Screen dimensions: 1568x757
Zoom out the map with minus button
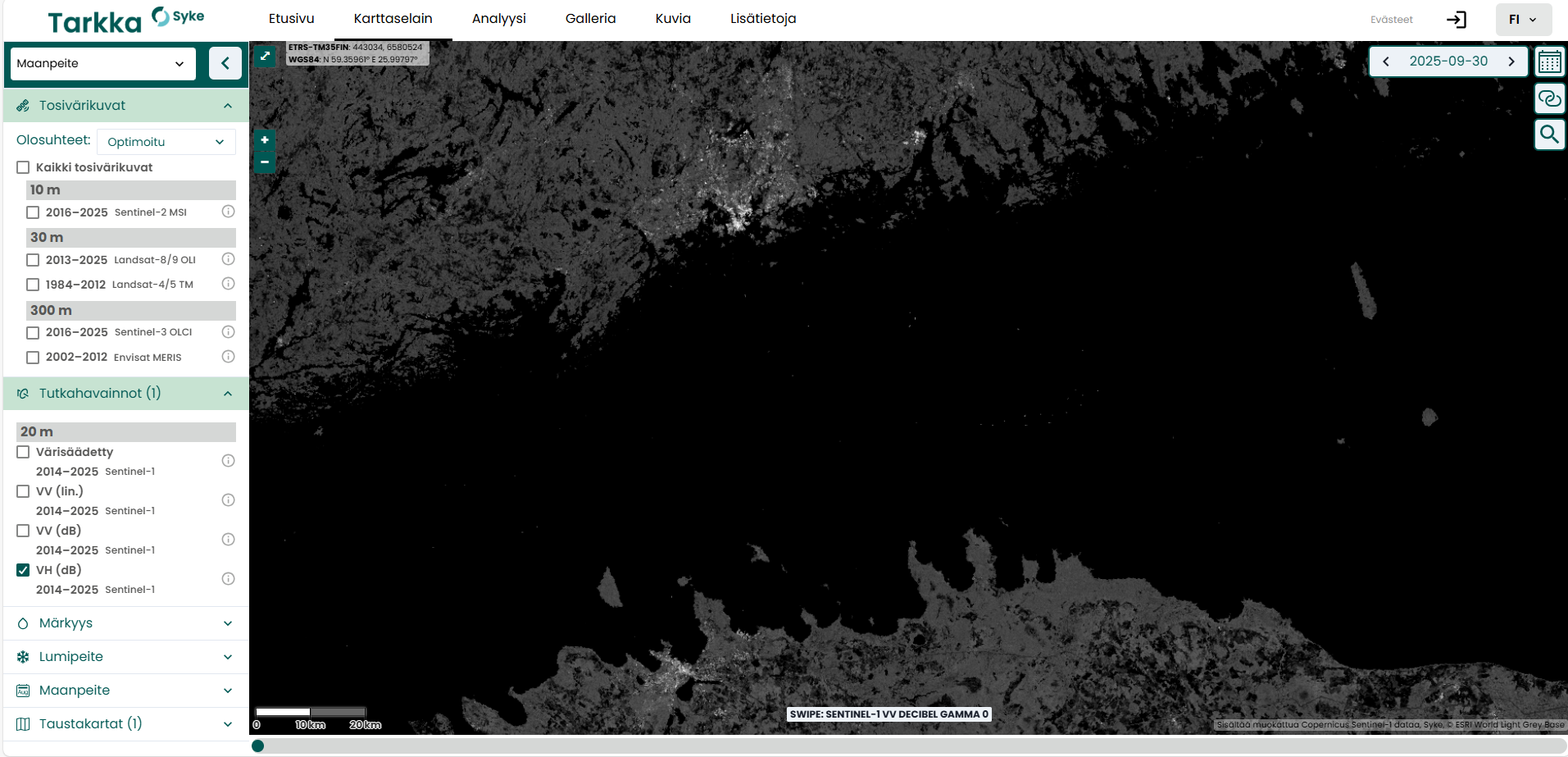[265, 162]
